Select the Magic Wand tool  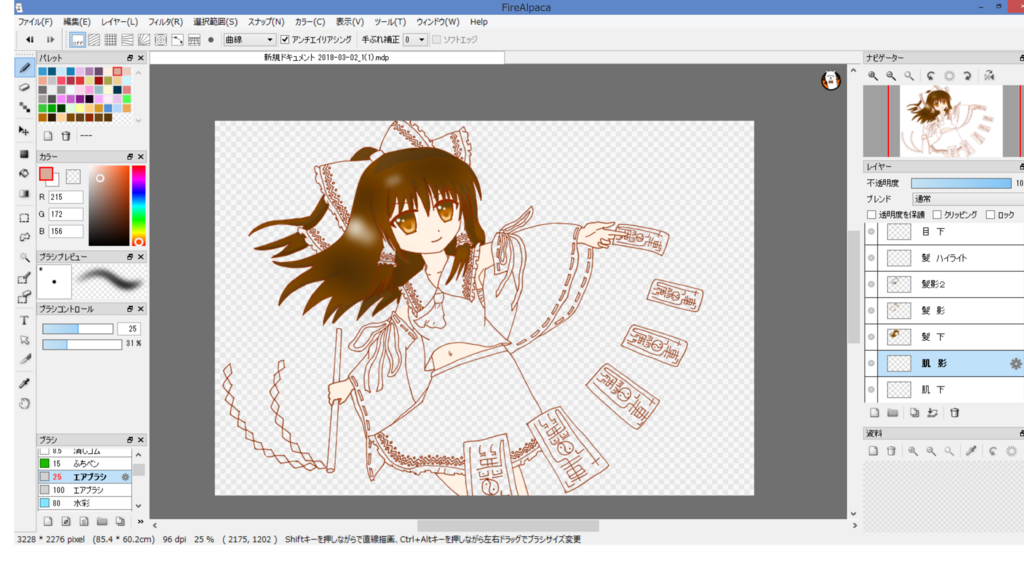tap(25, 257)
